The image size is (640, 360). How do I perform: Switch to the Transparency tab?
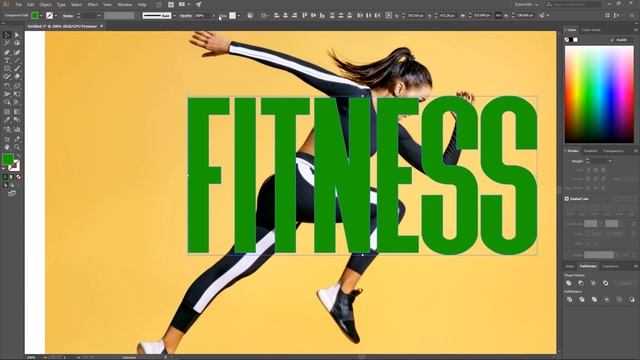click(613, 151)
